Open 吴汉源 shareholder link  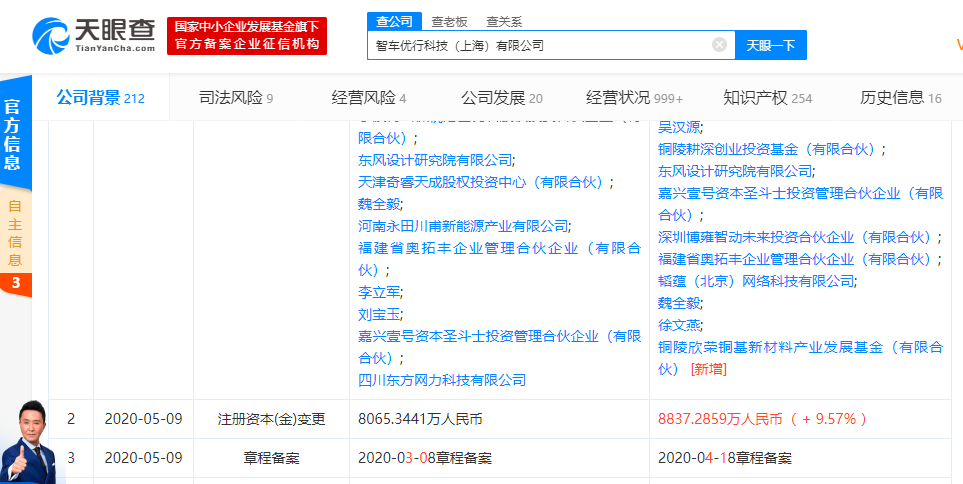tap(680, 127)
